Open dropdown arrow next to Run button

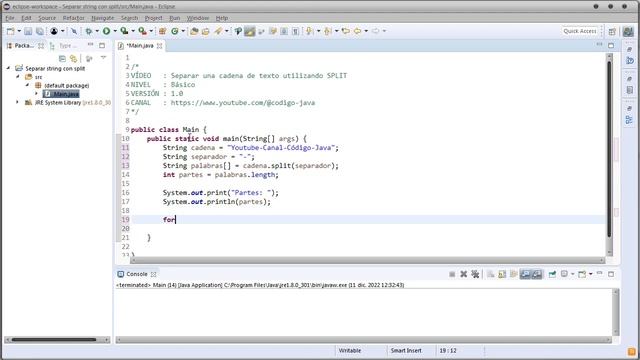coord(115,31)
